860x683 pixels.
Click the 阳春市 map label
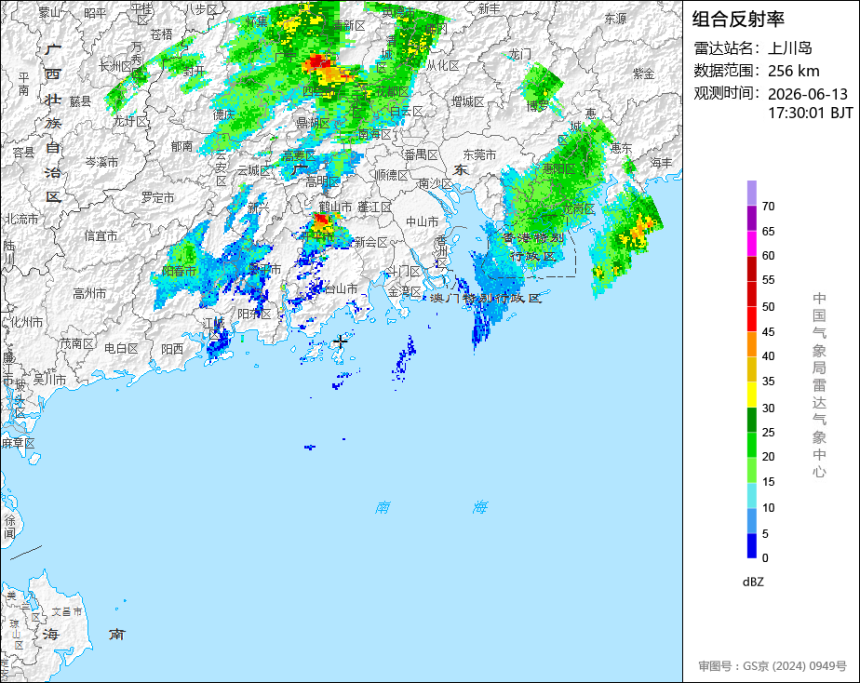(x=179, y=271)
